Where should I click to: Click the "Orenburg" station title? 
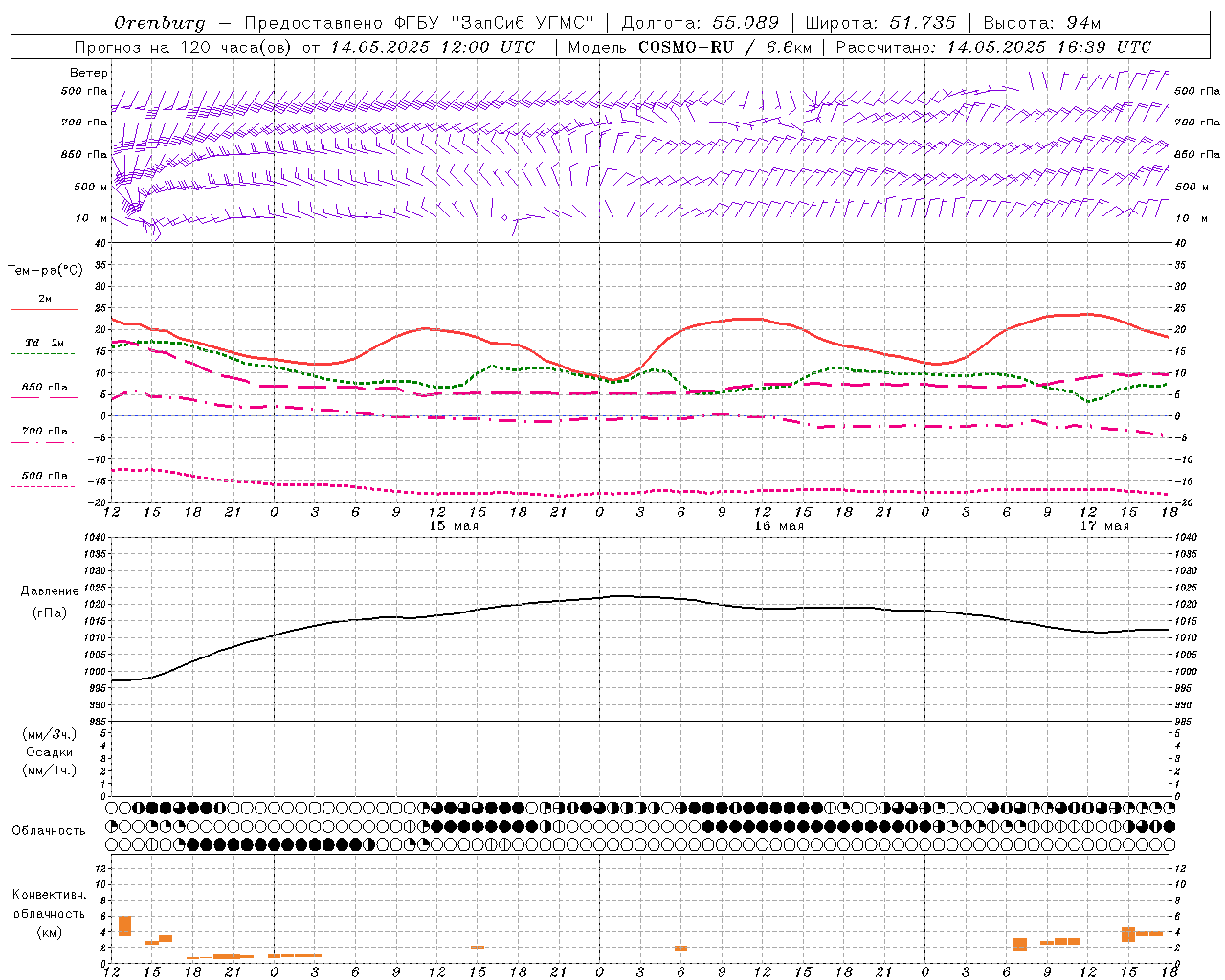coord(160,23)
